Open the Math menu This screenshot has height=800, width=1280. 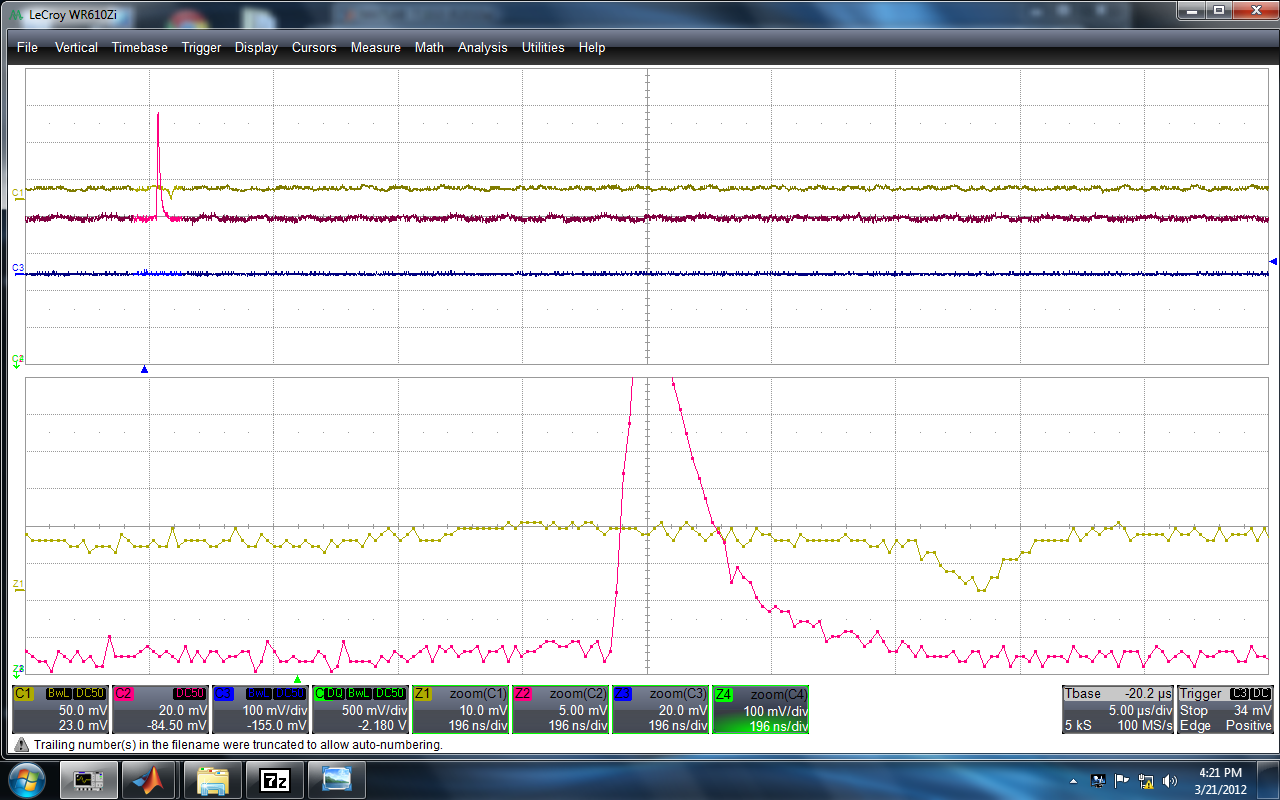coord(429,47)
